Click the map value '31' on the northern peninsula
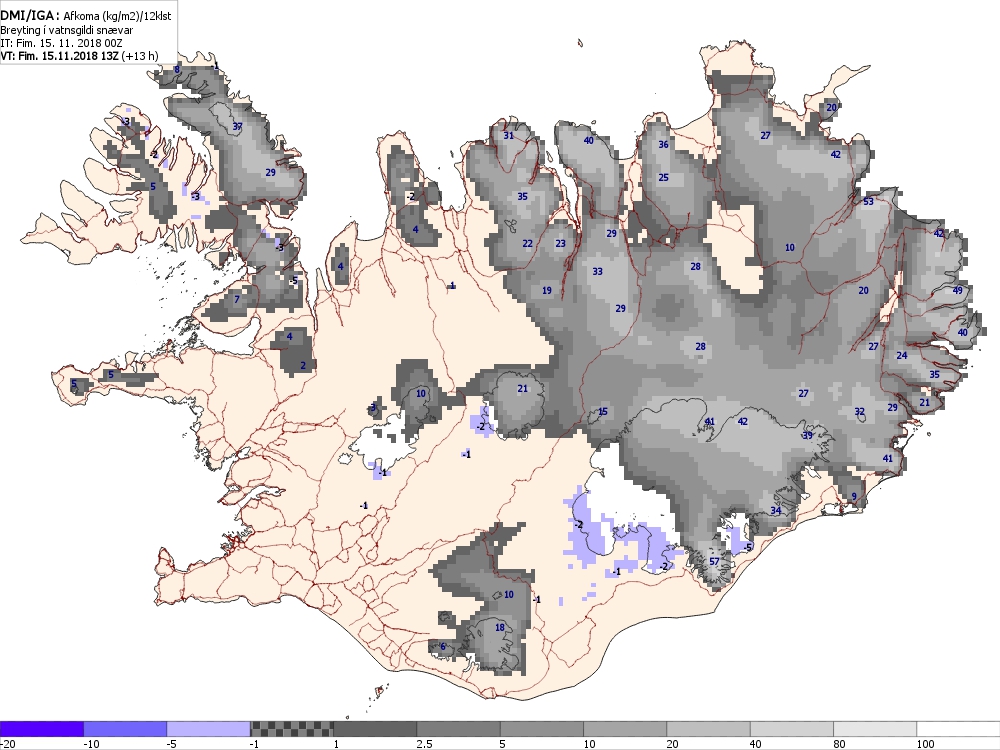The image size is (1000, 750). 508,135
